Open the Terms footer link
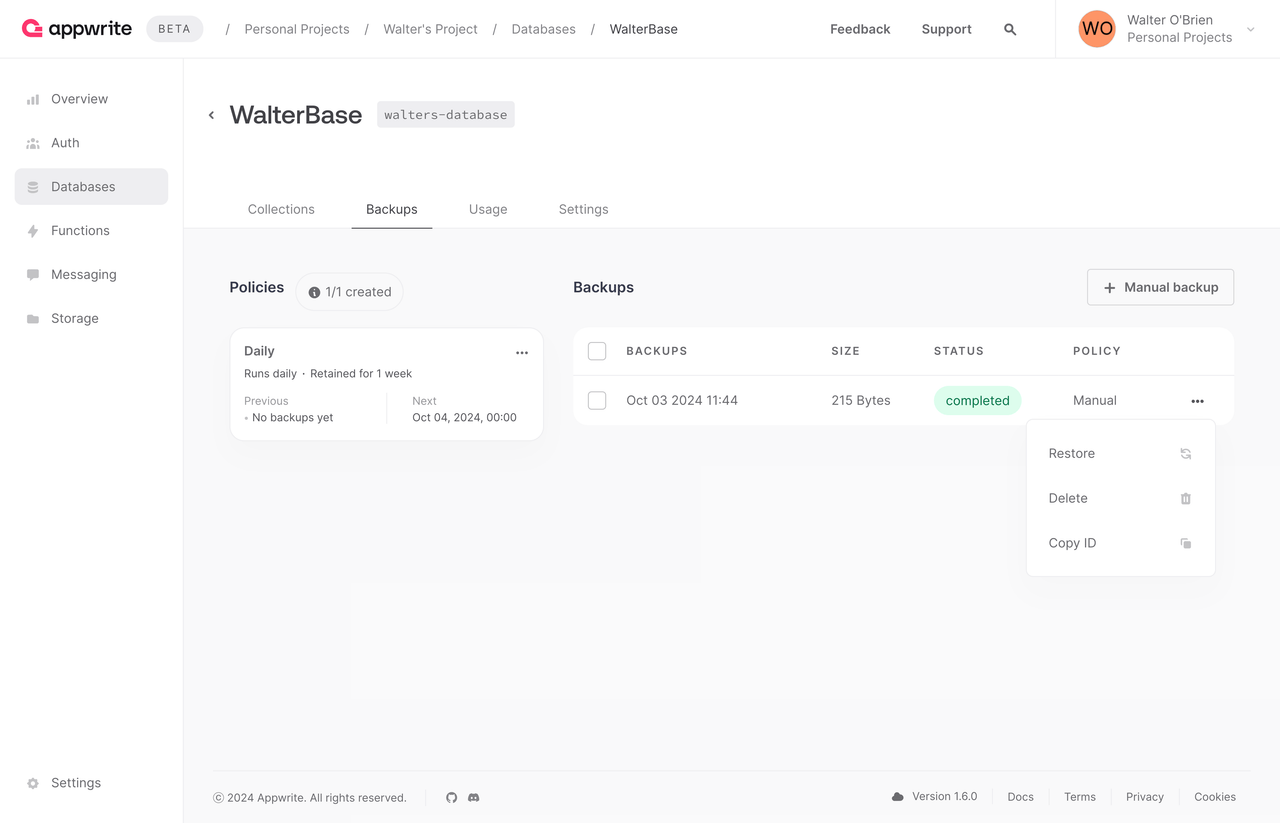The height and width of the screenshot is (823, 1280). (x=1080, y=797)
